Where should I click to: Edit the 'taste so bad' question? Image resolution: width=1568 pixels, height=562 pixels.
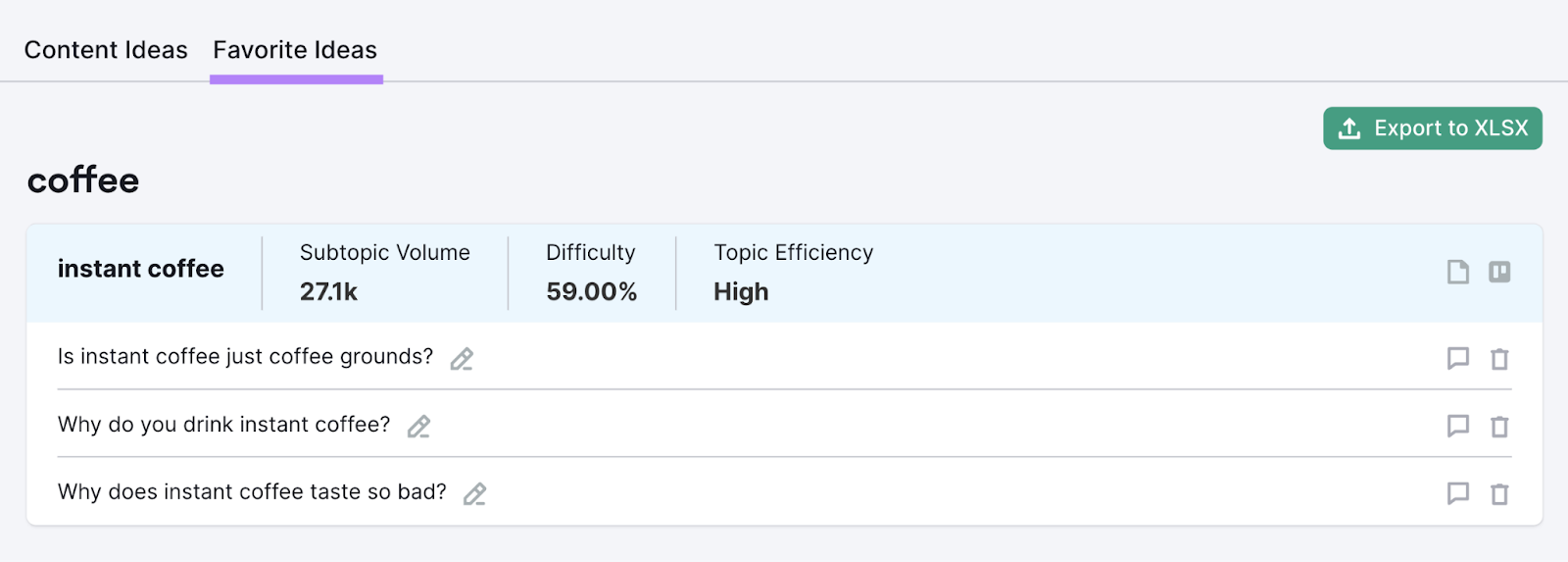click(475, 493)
